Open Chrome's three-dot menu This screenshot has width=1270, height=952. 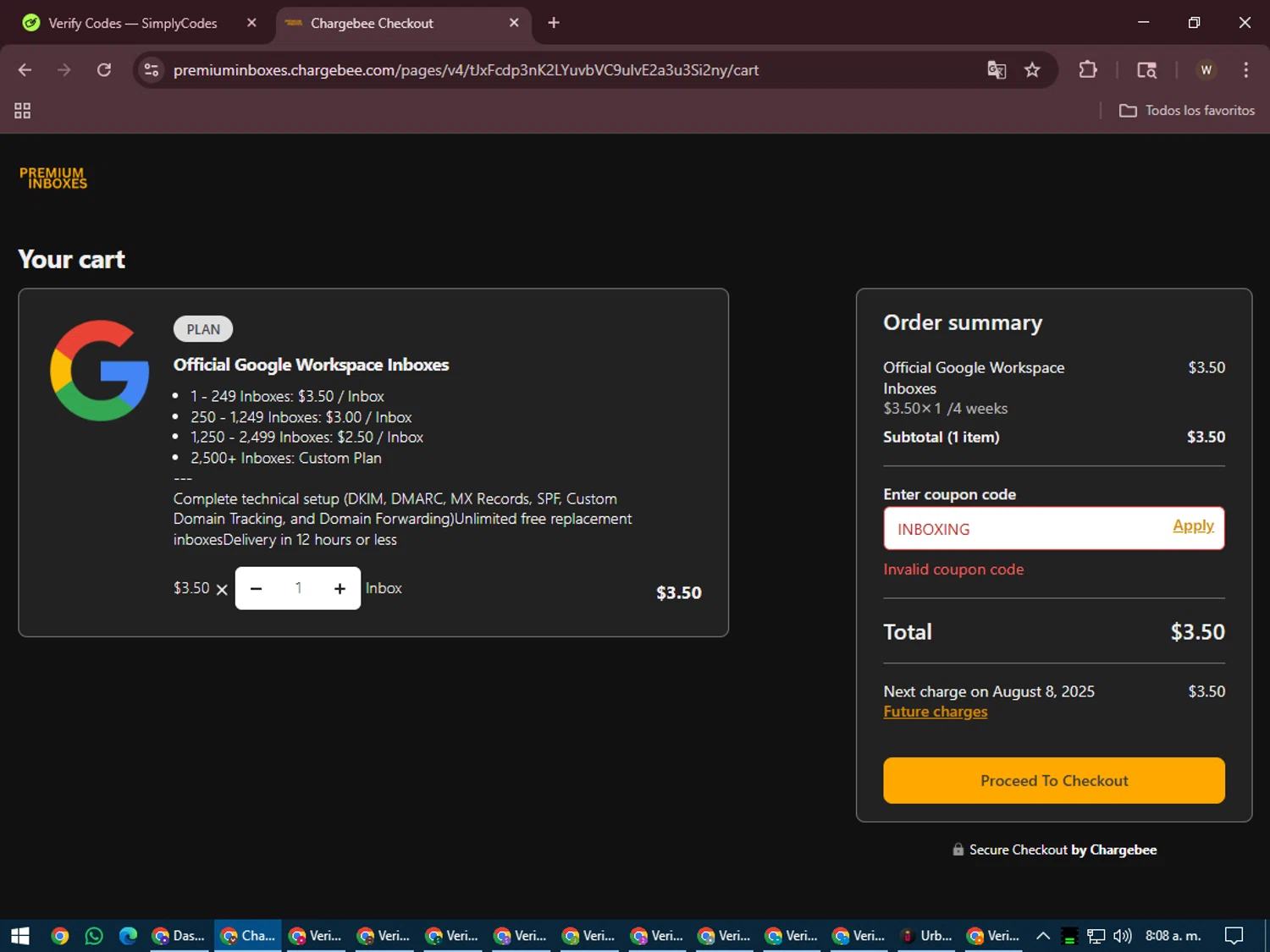tap(1245, 70)
